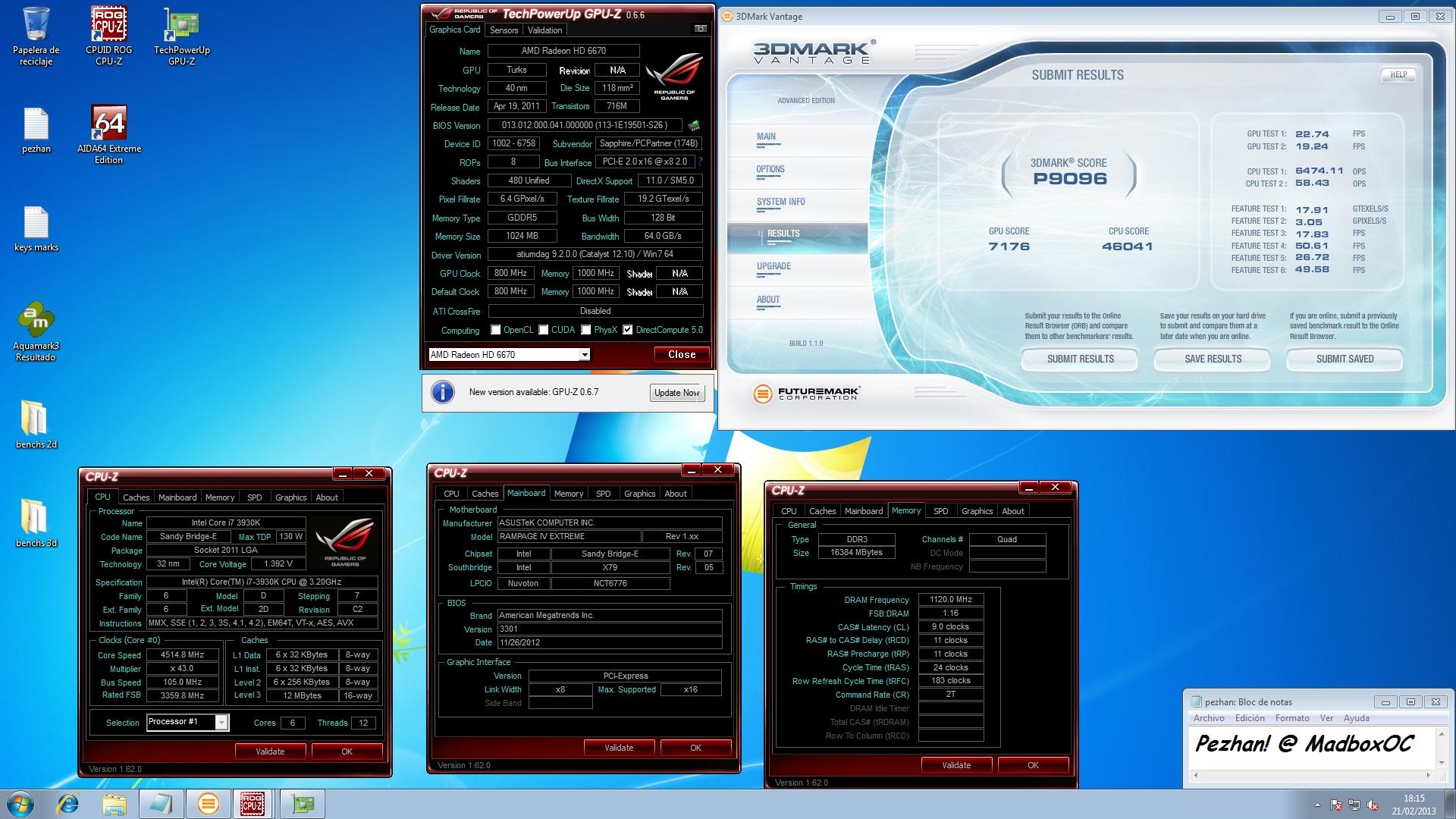Click Update Now in GPU-Z notice
Screen dimensions: 1456x819
(677, 393)
